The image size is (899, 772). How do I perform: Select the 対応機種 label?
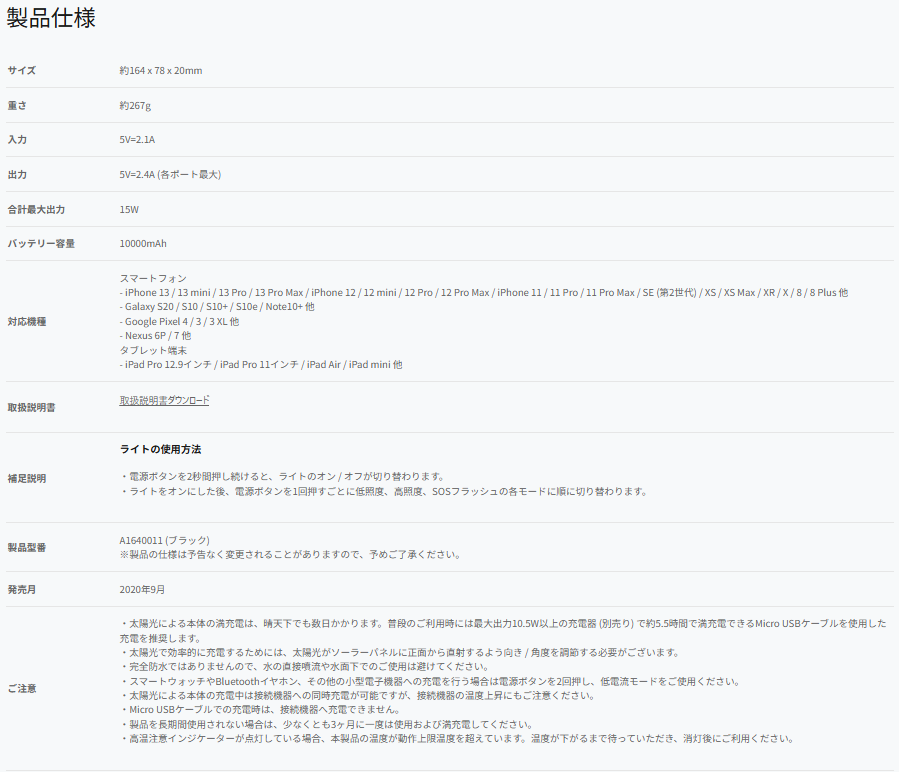point(27,322)
